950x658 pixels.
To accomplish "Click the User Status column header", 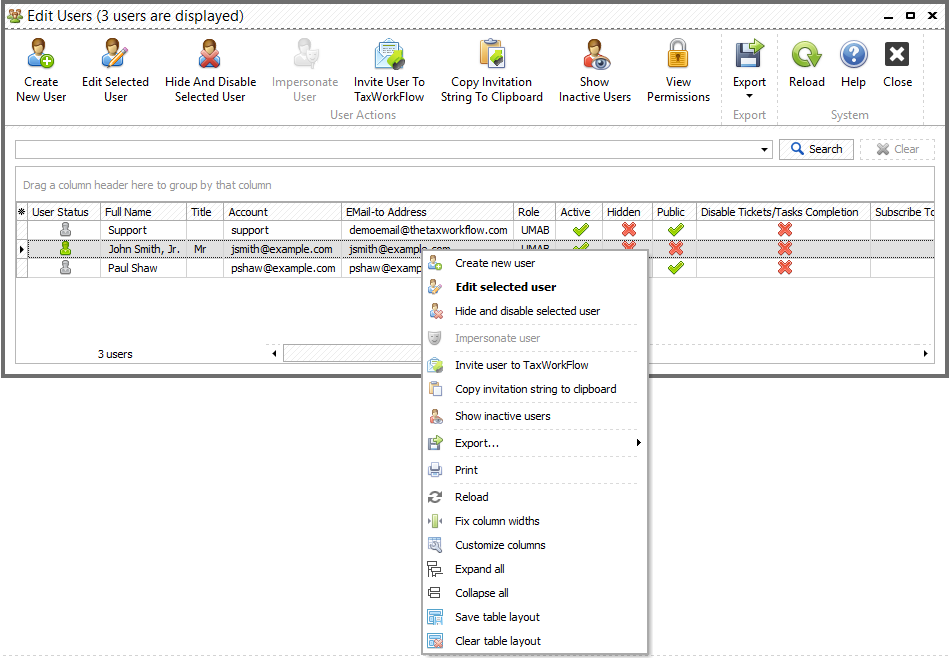I will pyautogui.click(x=64, y=211).
